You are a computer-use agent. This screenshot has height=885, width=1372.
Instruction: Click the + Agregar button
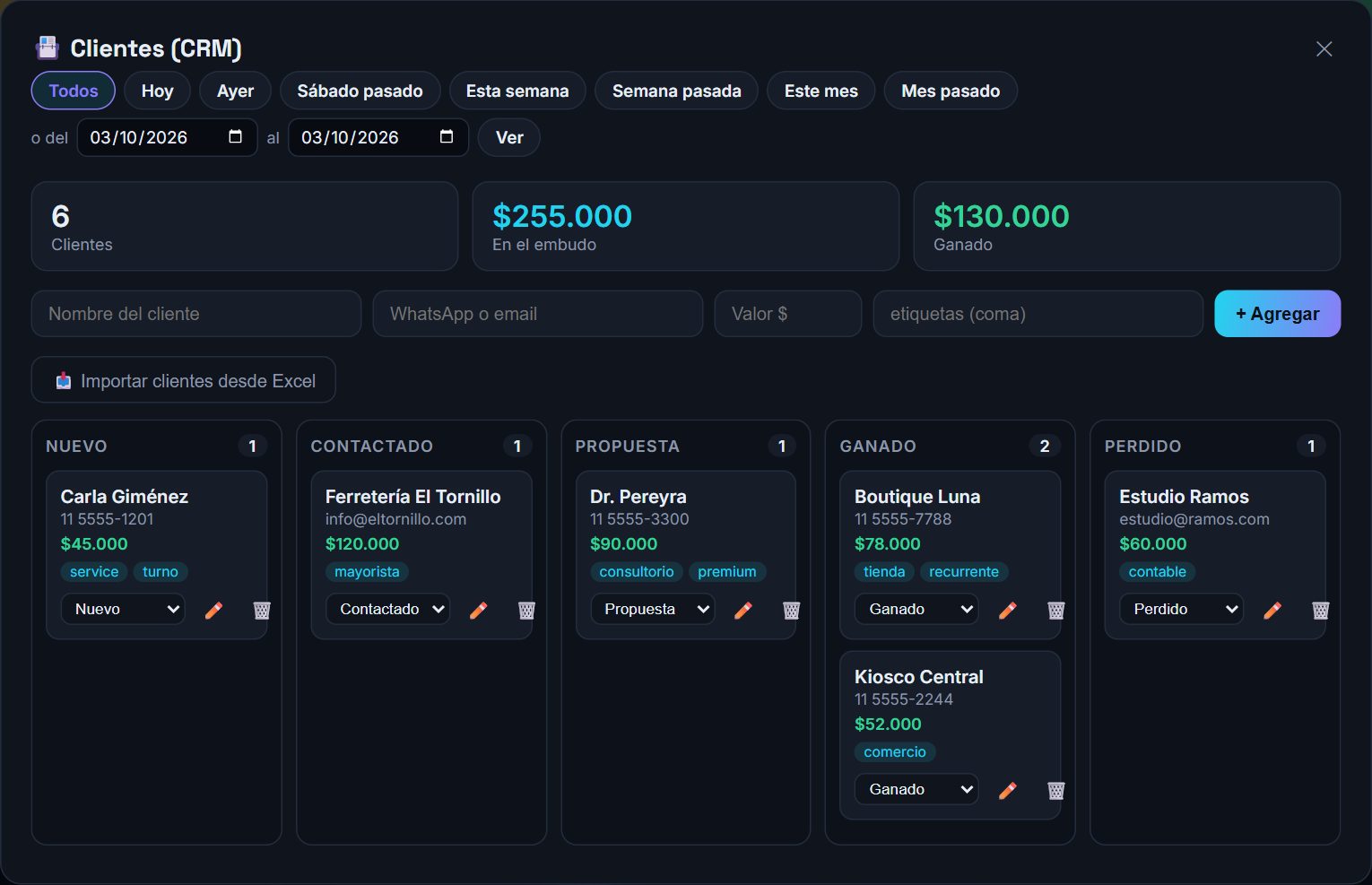point(1278,314)
